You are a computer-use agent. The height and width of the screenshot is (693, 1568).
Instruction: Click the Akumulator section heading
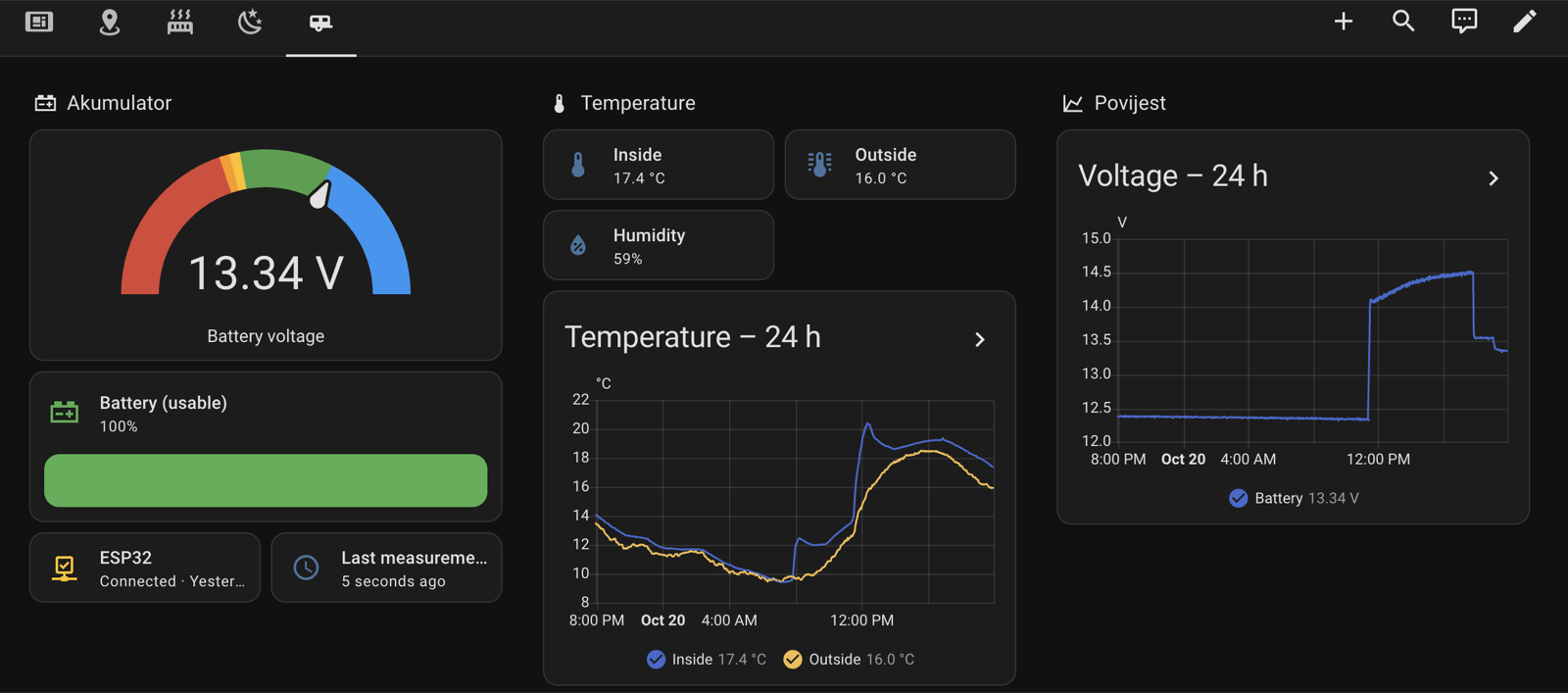click(119, 103)
